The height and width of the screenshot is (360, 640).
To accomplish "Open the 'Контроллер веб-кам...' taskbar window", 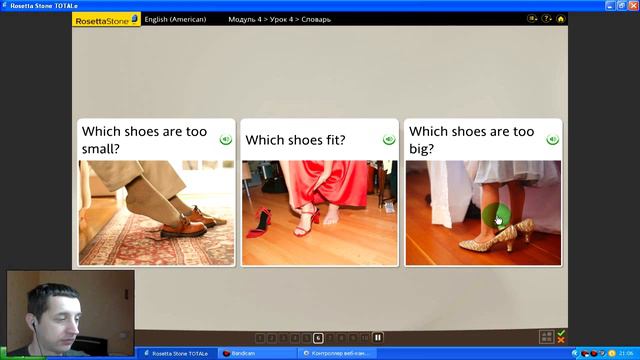I will (x=338, y=353).
